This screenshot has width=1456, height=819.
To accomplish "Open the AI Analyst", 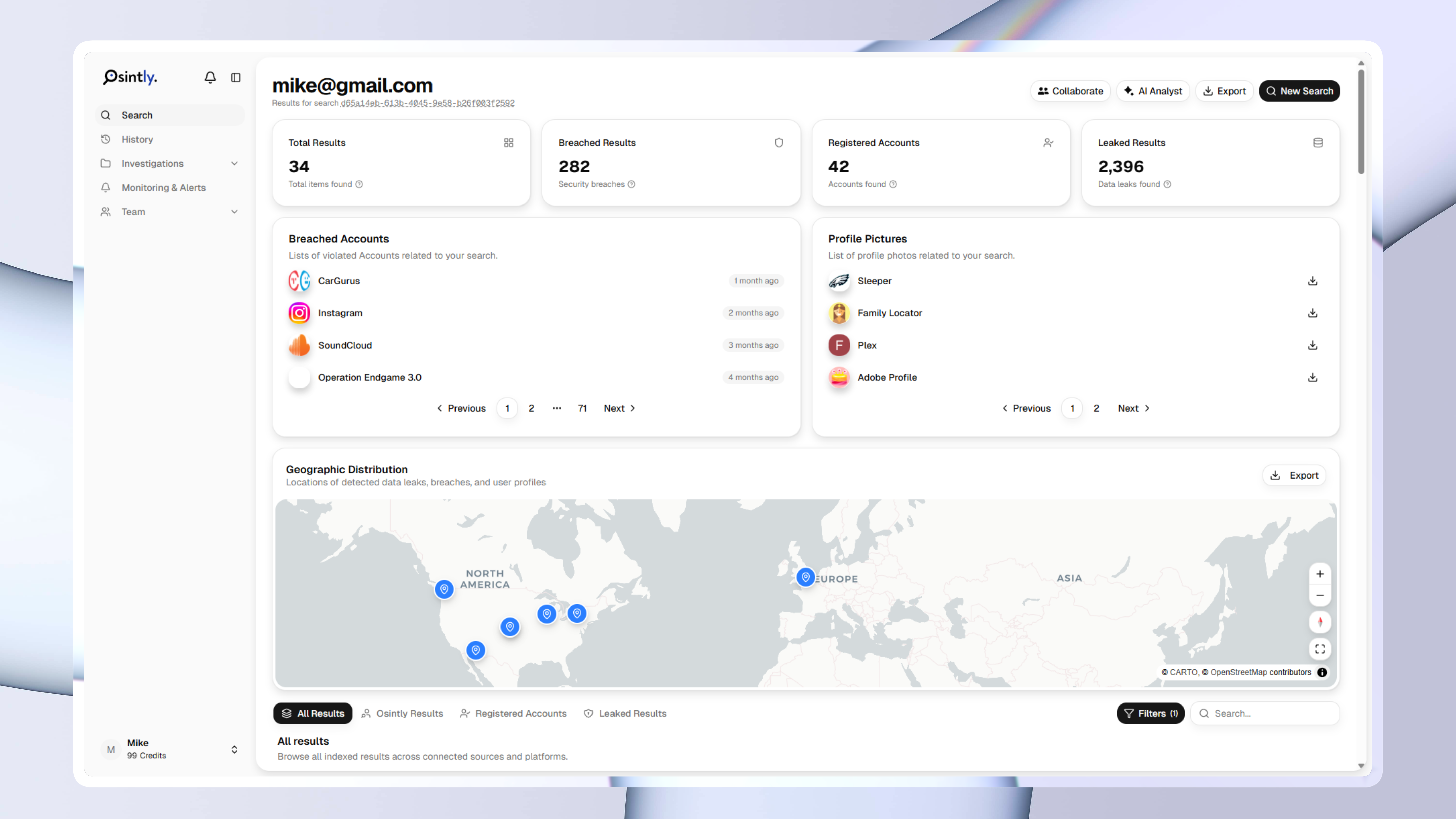I will 1153,91.
